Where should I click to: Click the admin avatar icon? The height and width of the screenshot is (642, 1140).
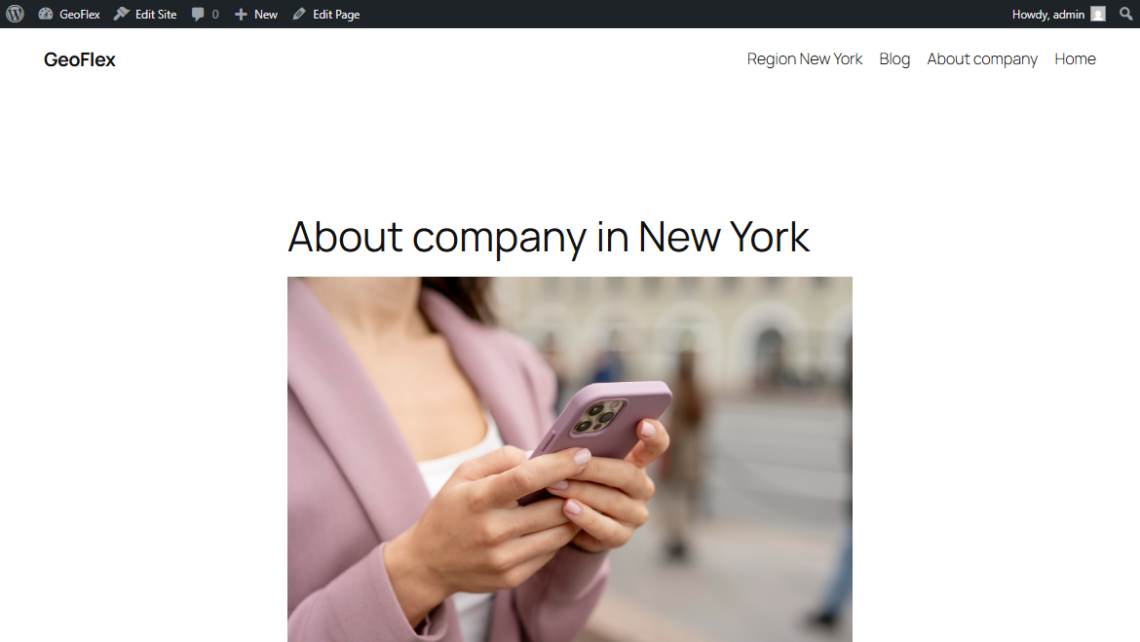(1098, 14)
